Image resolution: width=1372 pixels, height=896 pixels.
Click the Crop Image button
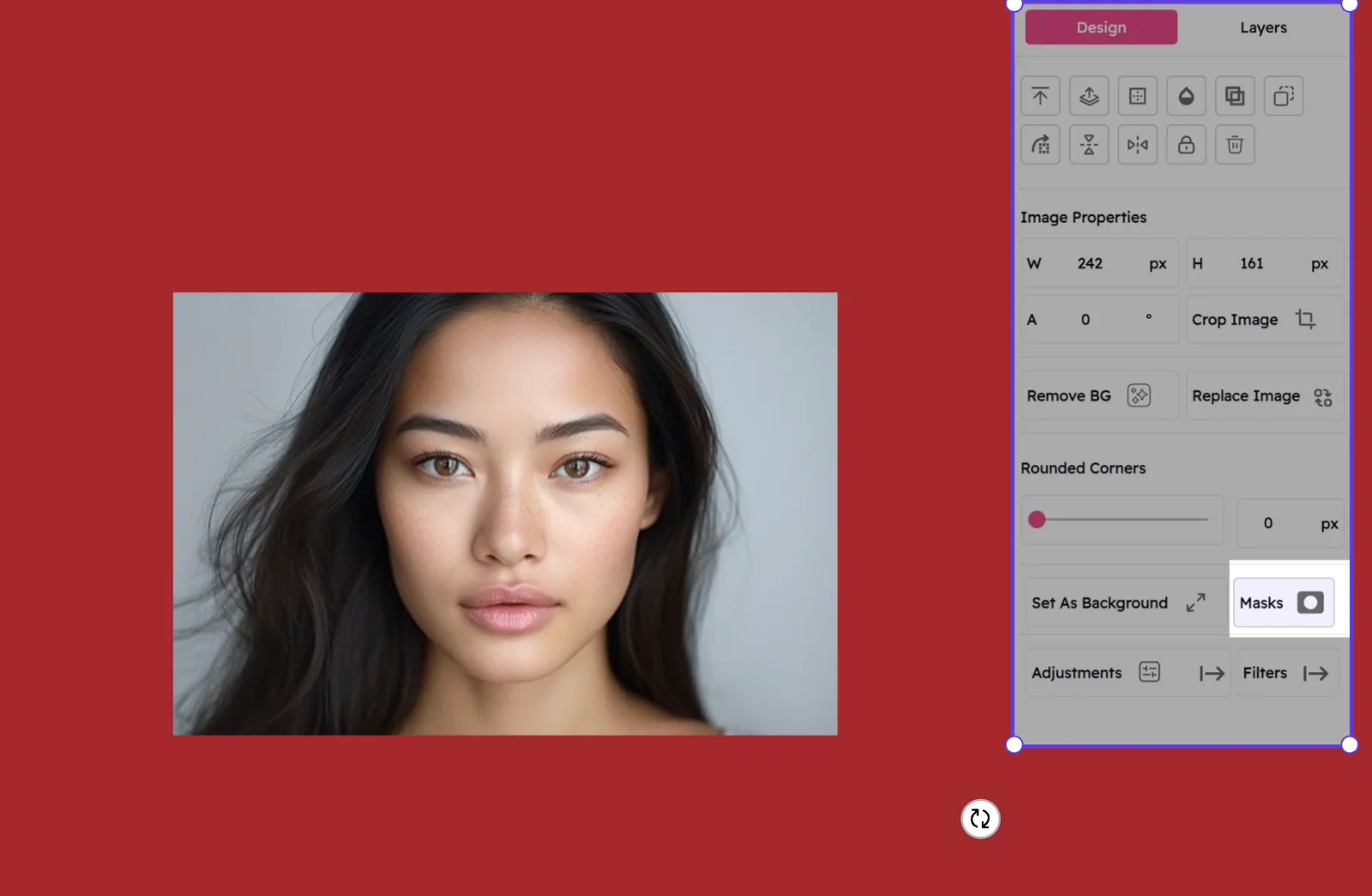[1264, 319]
